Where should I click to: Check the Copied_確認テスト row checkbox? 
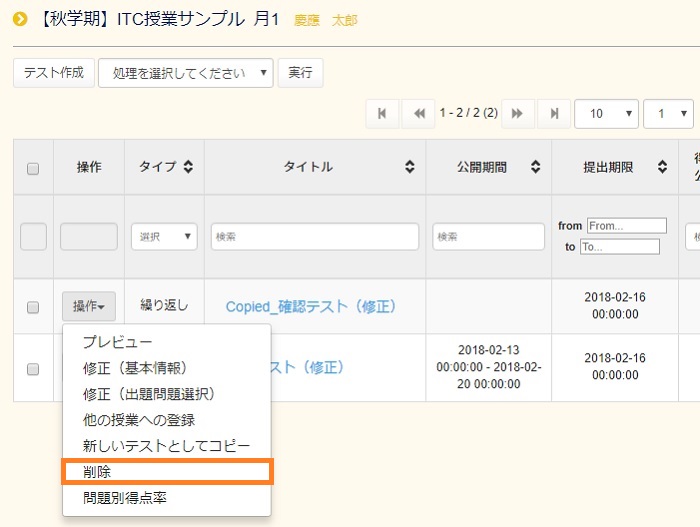pyautogui.click(x=33, y=307)
